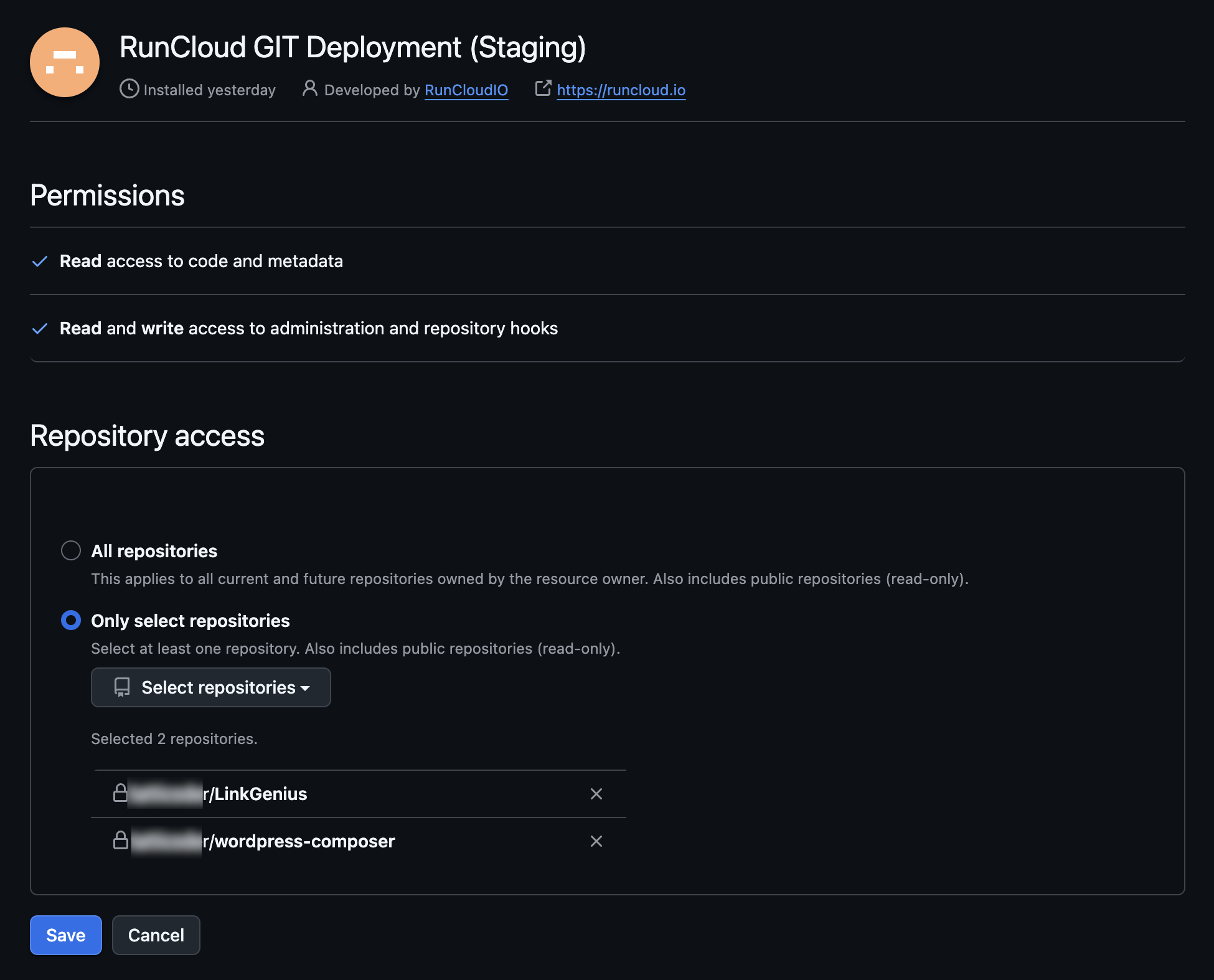Click the checkmark beside Read and write access
This screenshot has height=980, width=1214.
click(x=40, y=329)
